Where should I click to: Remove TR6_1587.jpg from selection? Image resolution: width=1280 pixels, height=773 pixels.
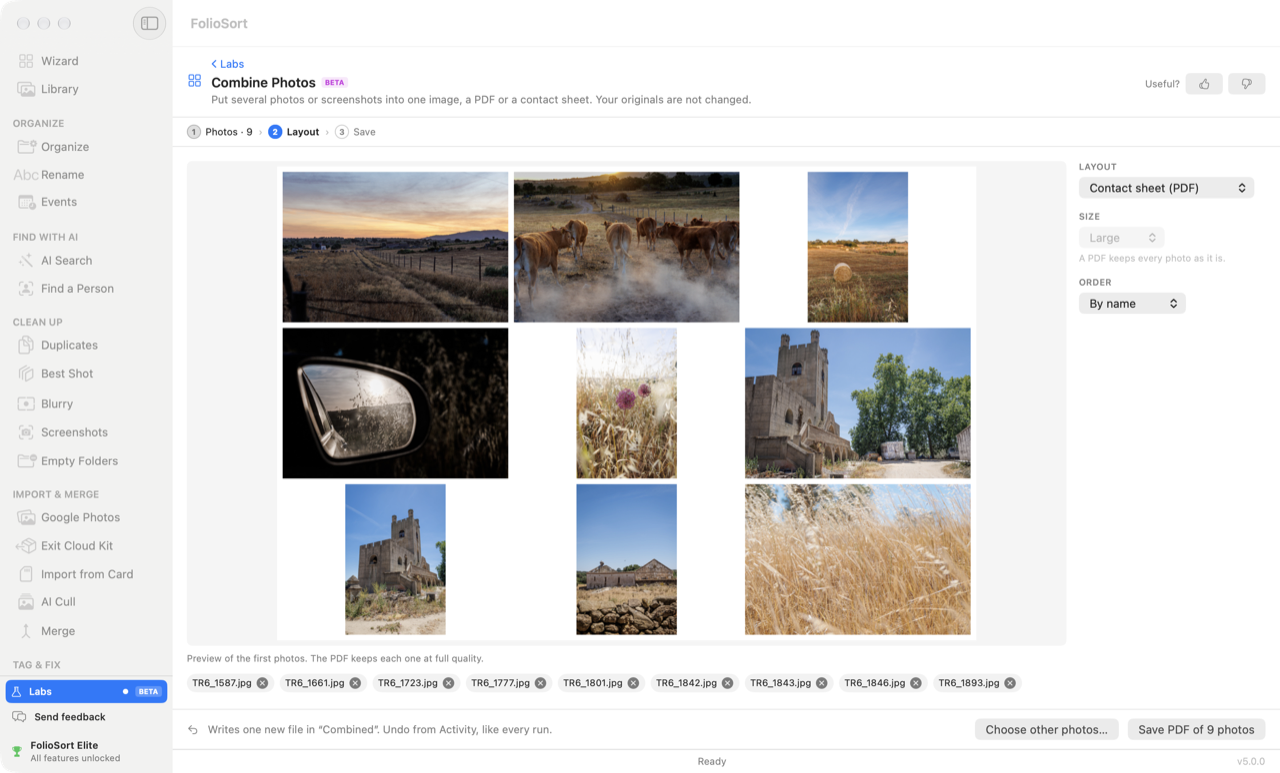(262, 683)
